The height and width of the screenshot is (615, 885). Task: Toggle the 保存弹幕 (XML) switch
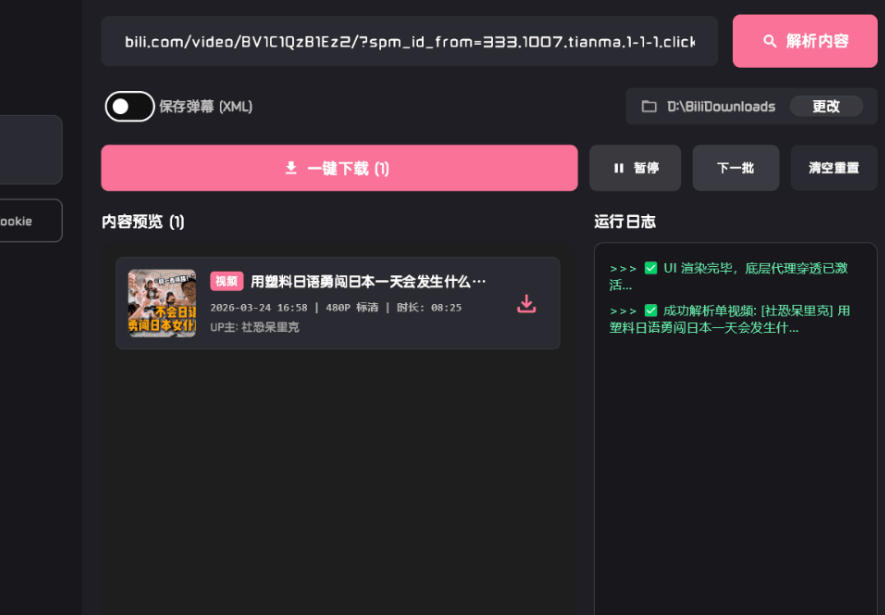click(129, 106)
